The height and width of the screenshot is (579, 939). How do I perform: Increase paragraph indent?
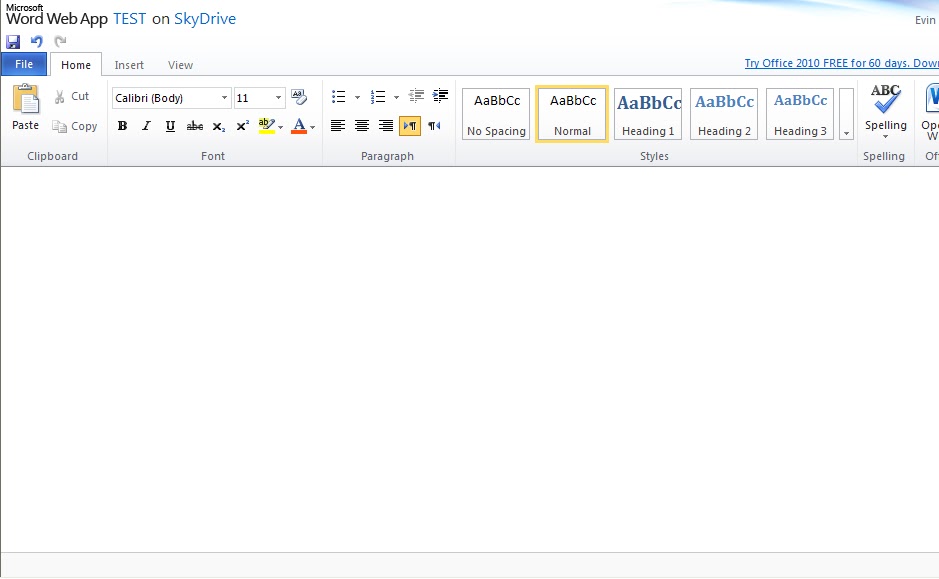pyautogui.click(x=440, y=96)
